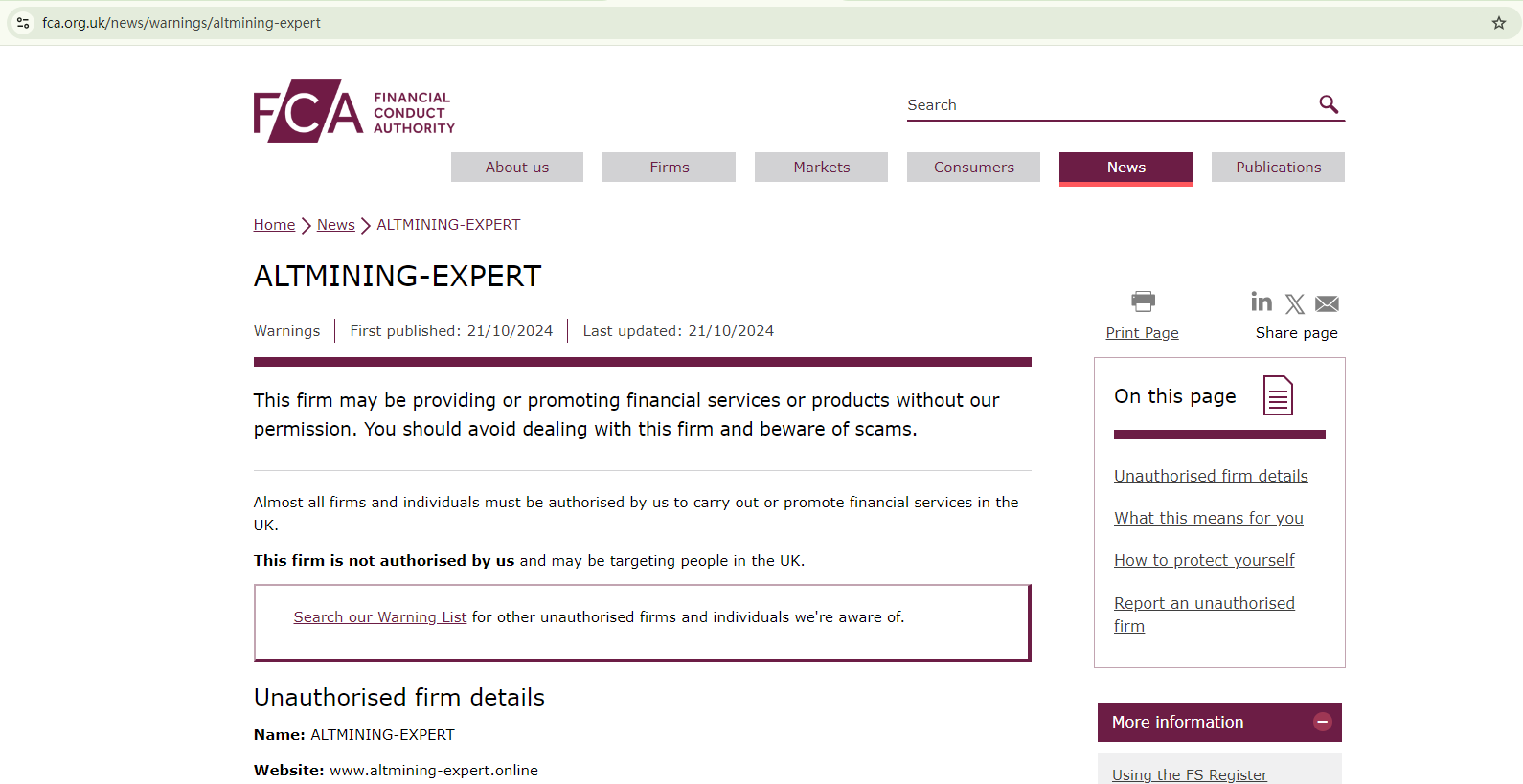Image resolution: width=1523 pixels, height=784 pixels.
Task: View site information icon in address bar
Action: [x=23, y=23]
